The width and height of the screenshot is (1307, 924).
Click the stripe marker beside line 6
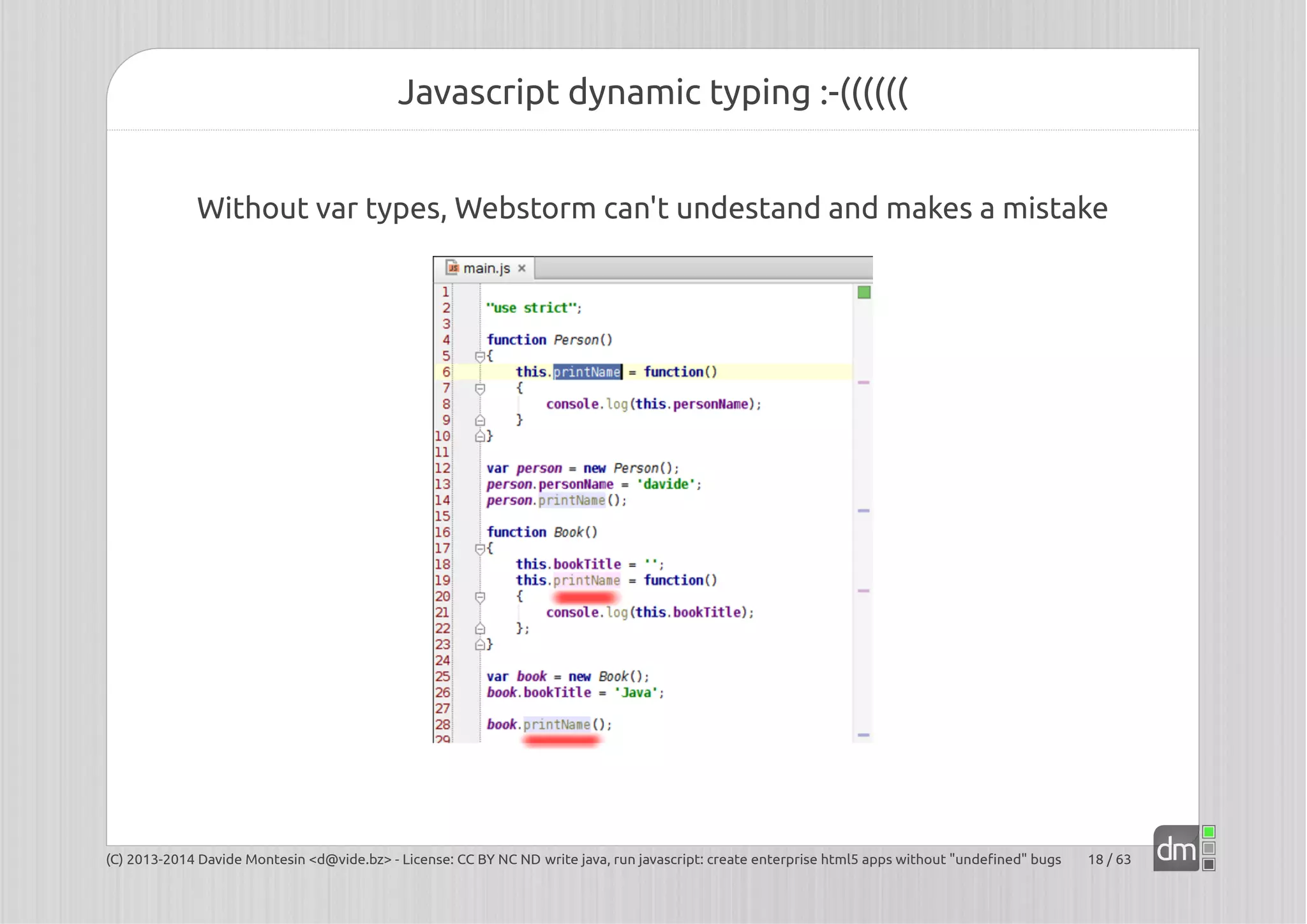[863, 382]
